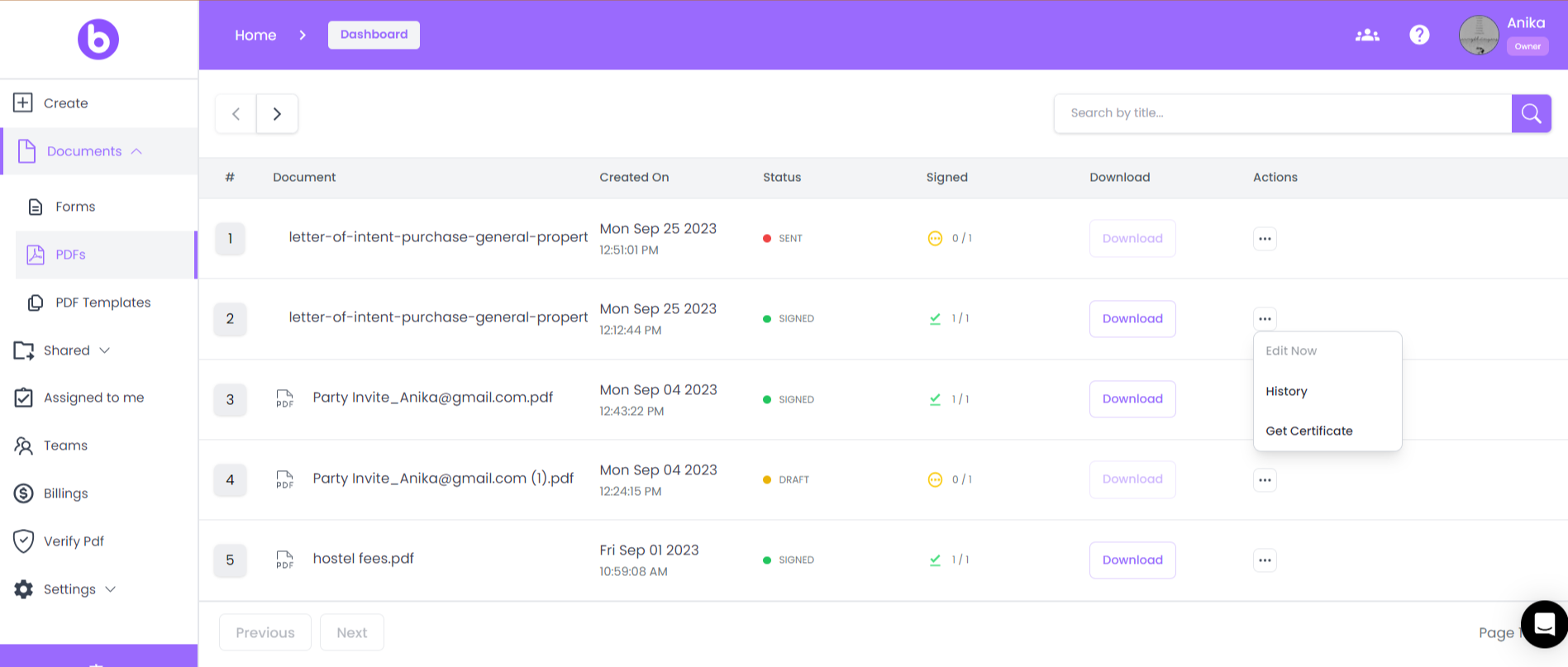Click the Search by title field
This screenshot has height=667, width=1568.
1281,113
